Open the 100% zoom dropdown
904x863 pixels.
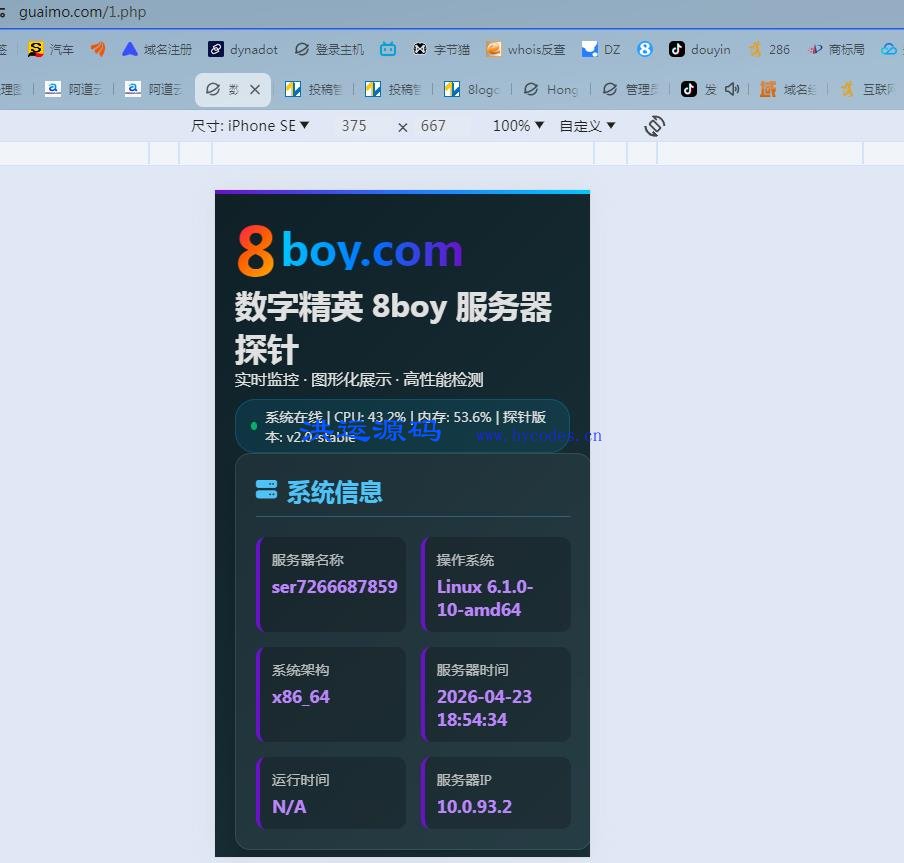(x=518, y=126)
